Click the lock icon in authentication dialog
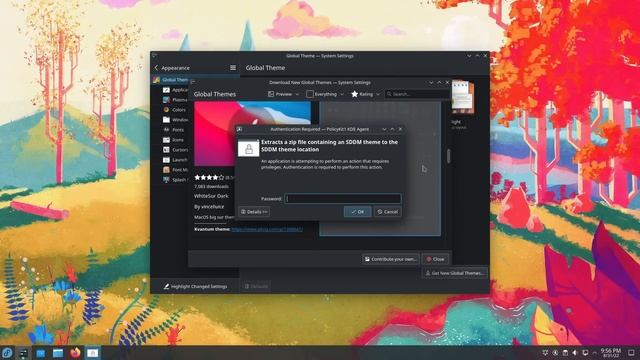Viewport: 640px width, 360px height. 248,149
